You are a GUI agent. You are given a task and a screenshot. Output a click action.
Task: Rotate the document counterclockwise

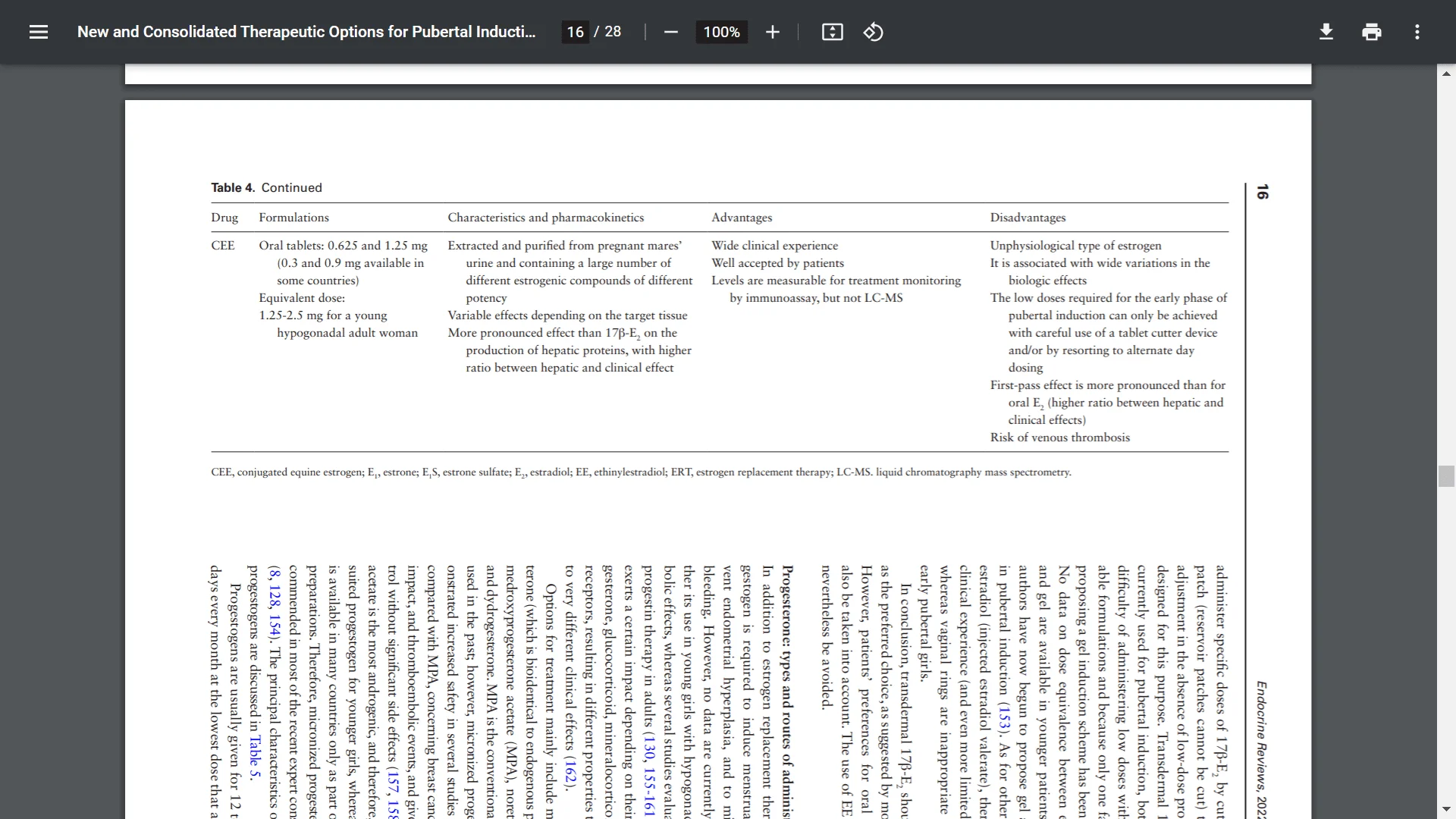point(873,32)
